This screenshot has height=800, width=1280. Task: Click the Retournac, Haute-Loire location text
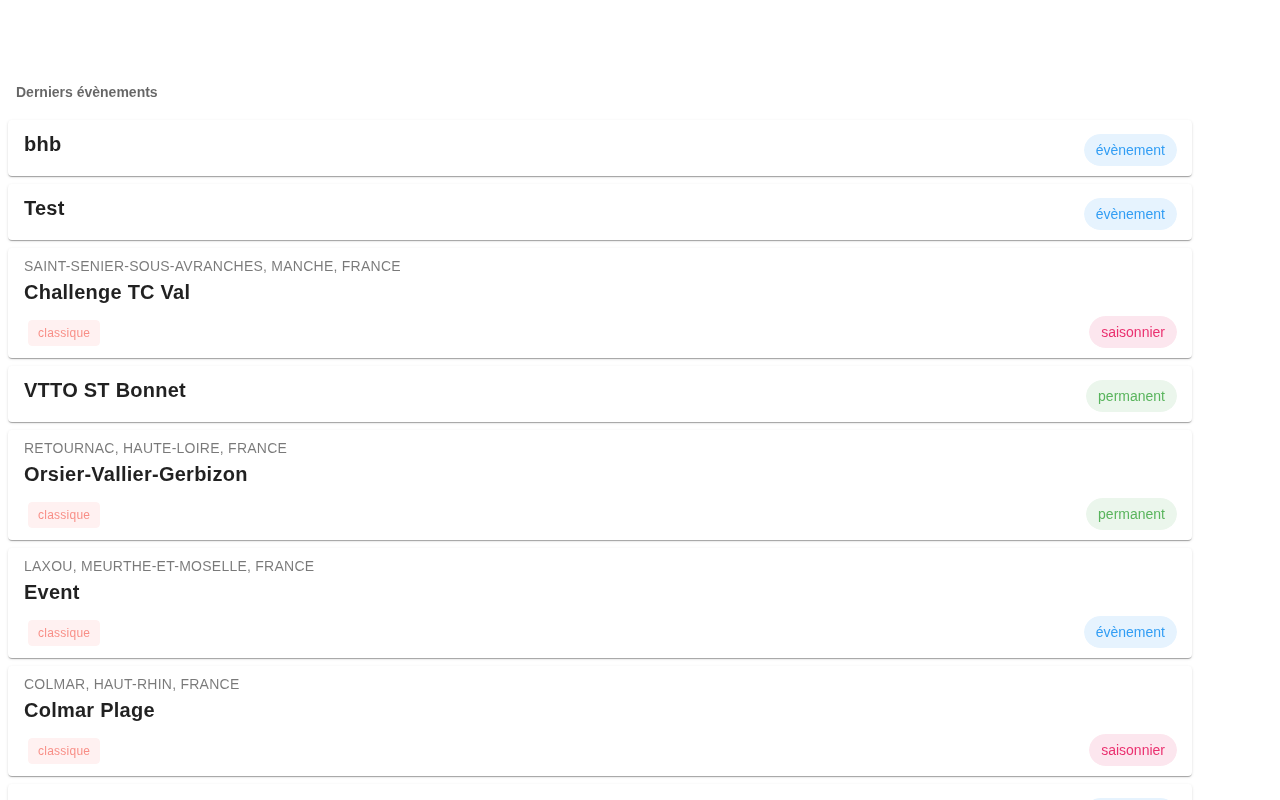(155, 448)
